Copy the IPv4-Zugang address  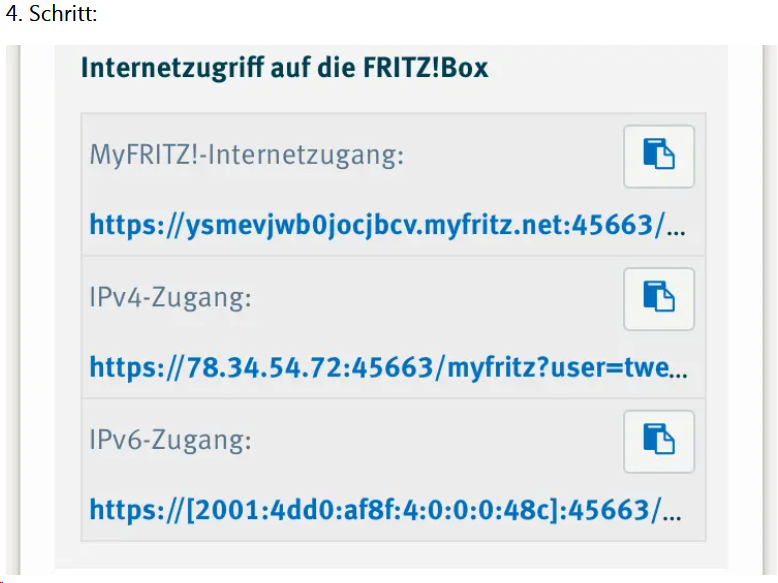[x=658, y=298]
